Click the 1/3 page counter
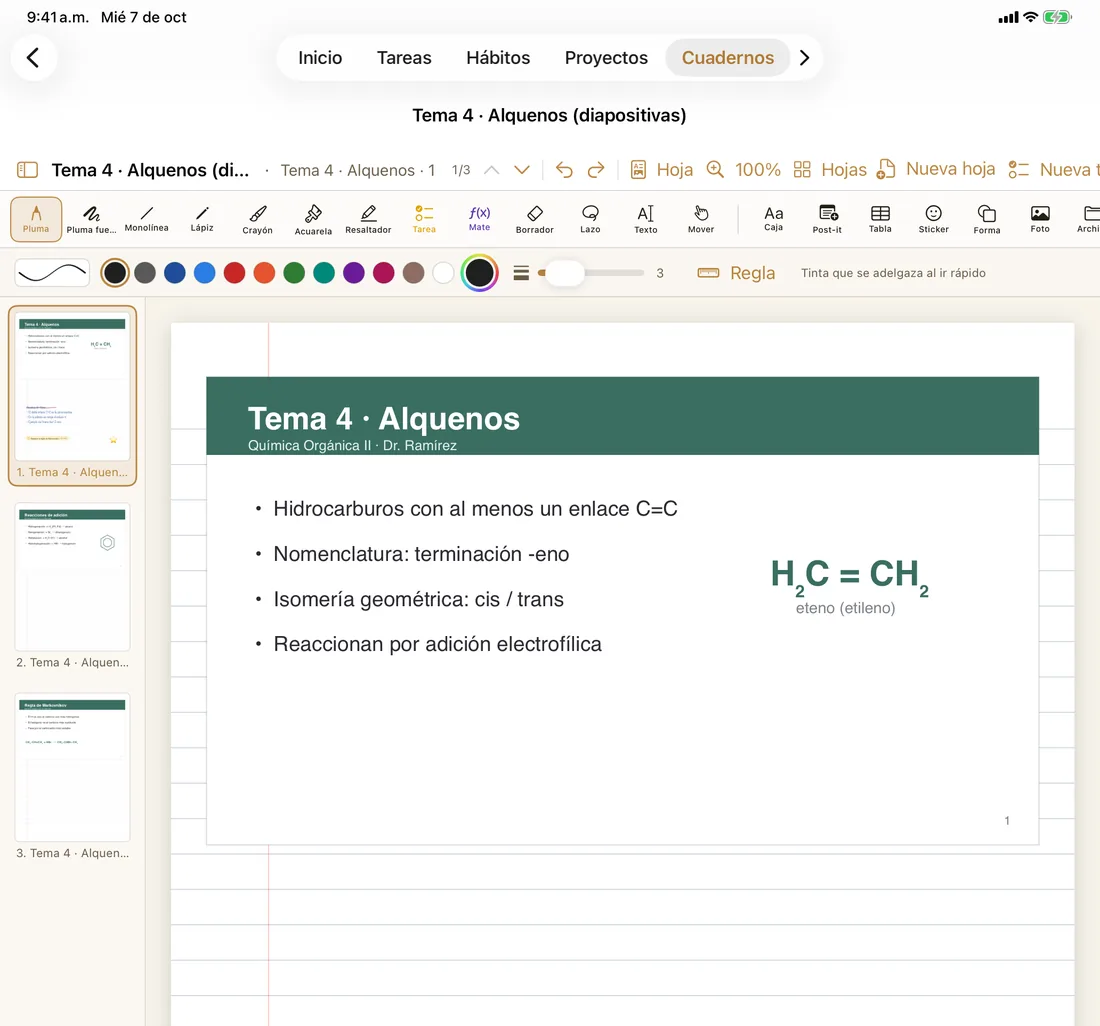Image resolution: width=1100 pixels, height=1026 pixels. [461, 170]
